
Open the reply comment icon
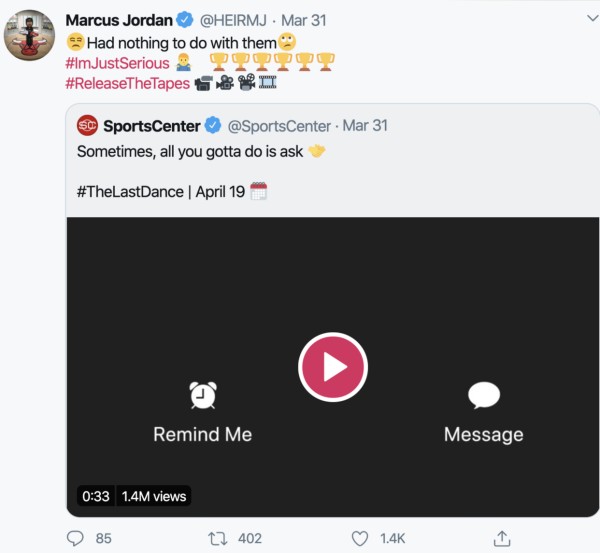tap(75, 538)
